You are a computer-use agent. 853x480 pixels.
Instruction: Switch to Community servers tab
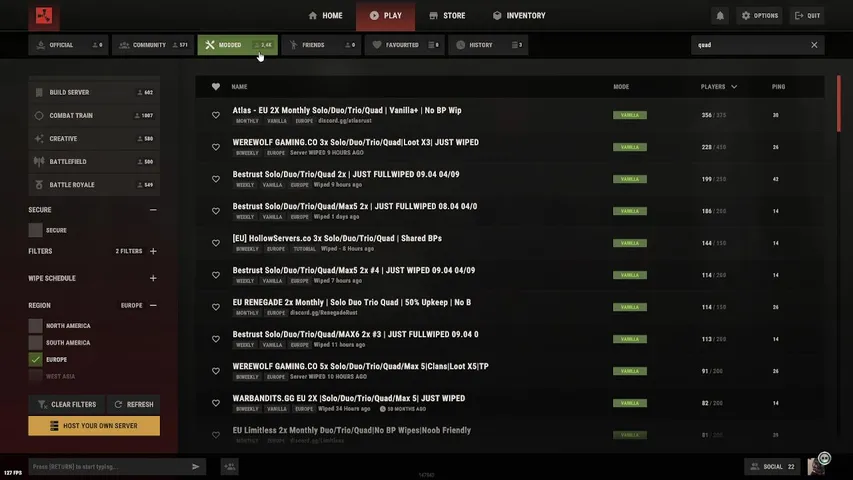[x=152, y=45]
